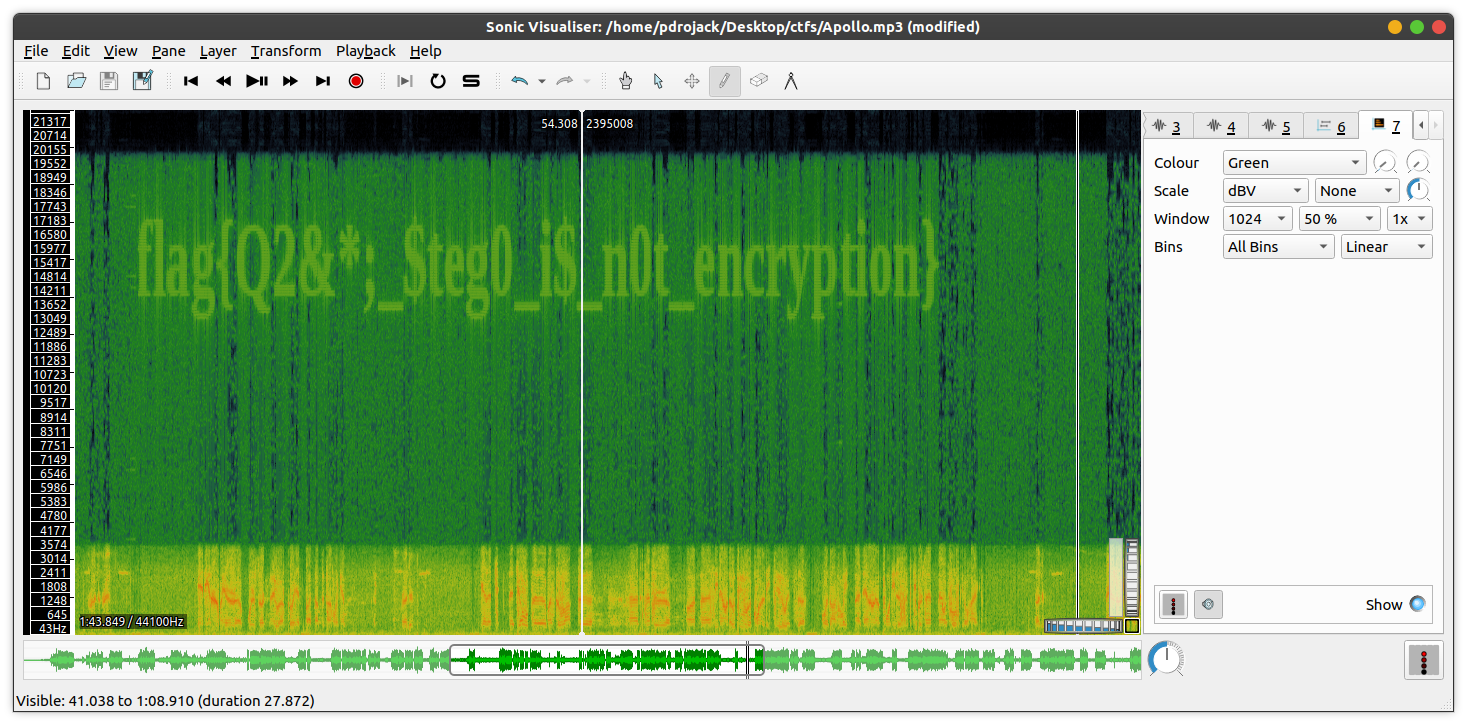Open an existing file with folder icon
The height and width of the screenshot is (725, 1467).
tap(76, 81)
